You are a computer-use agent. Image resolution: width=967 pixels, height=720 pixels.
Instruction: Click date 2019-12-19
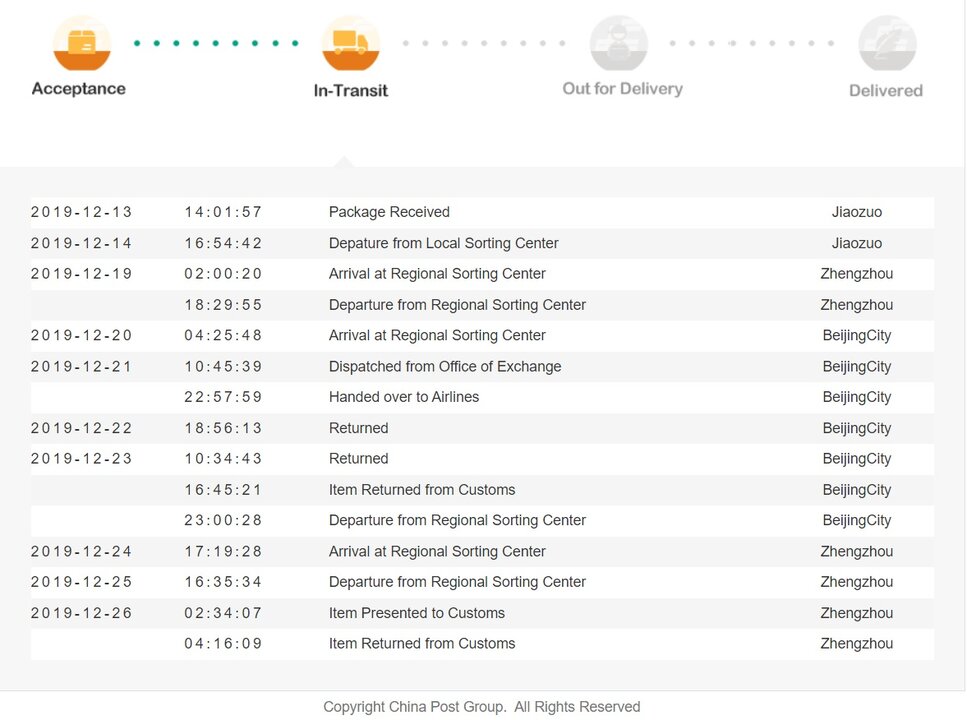(x=81, y=274)
